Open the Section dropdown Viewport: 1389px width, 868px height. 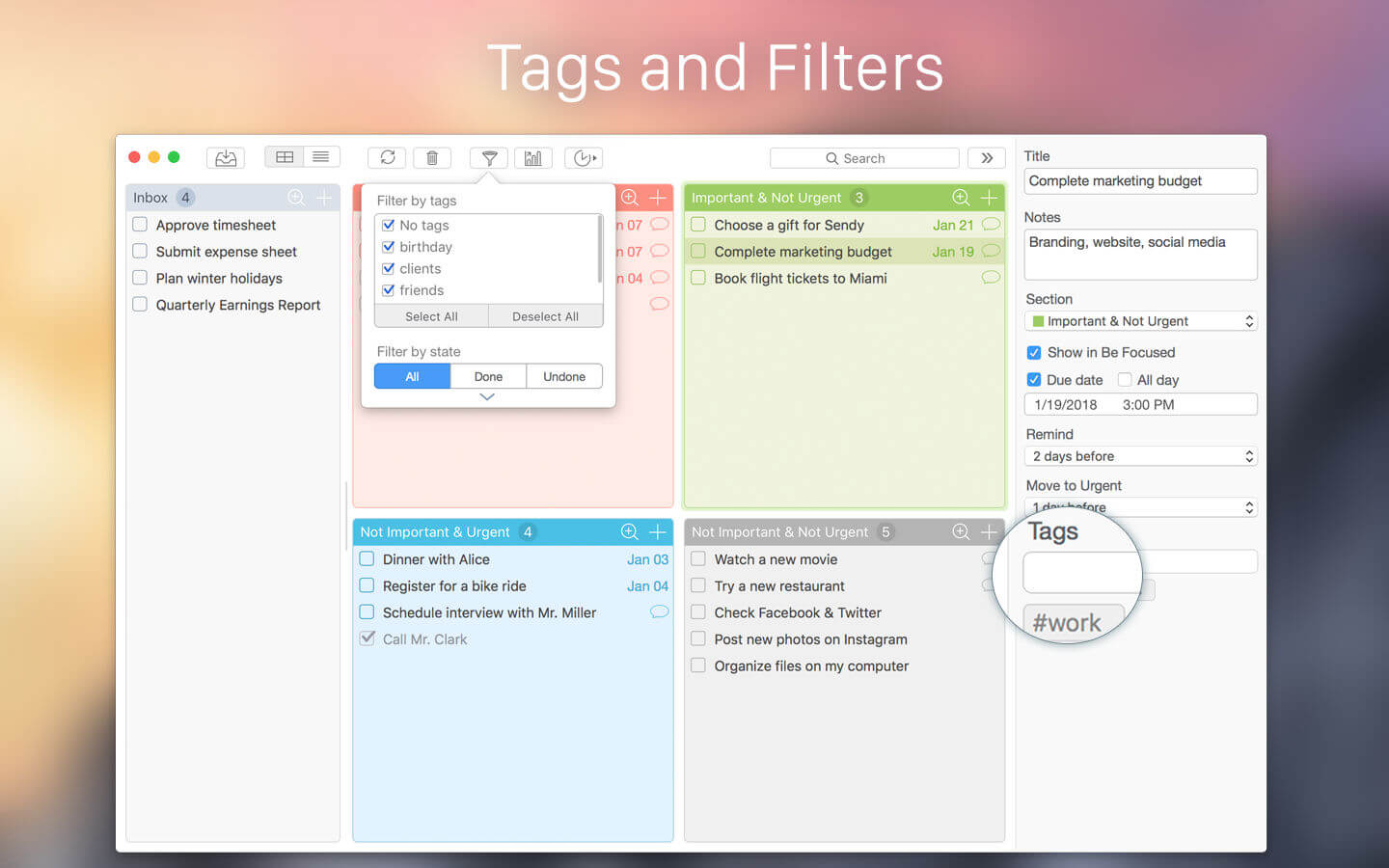[1141, 321]
